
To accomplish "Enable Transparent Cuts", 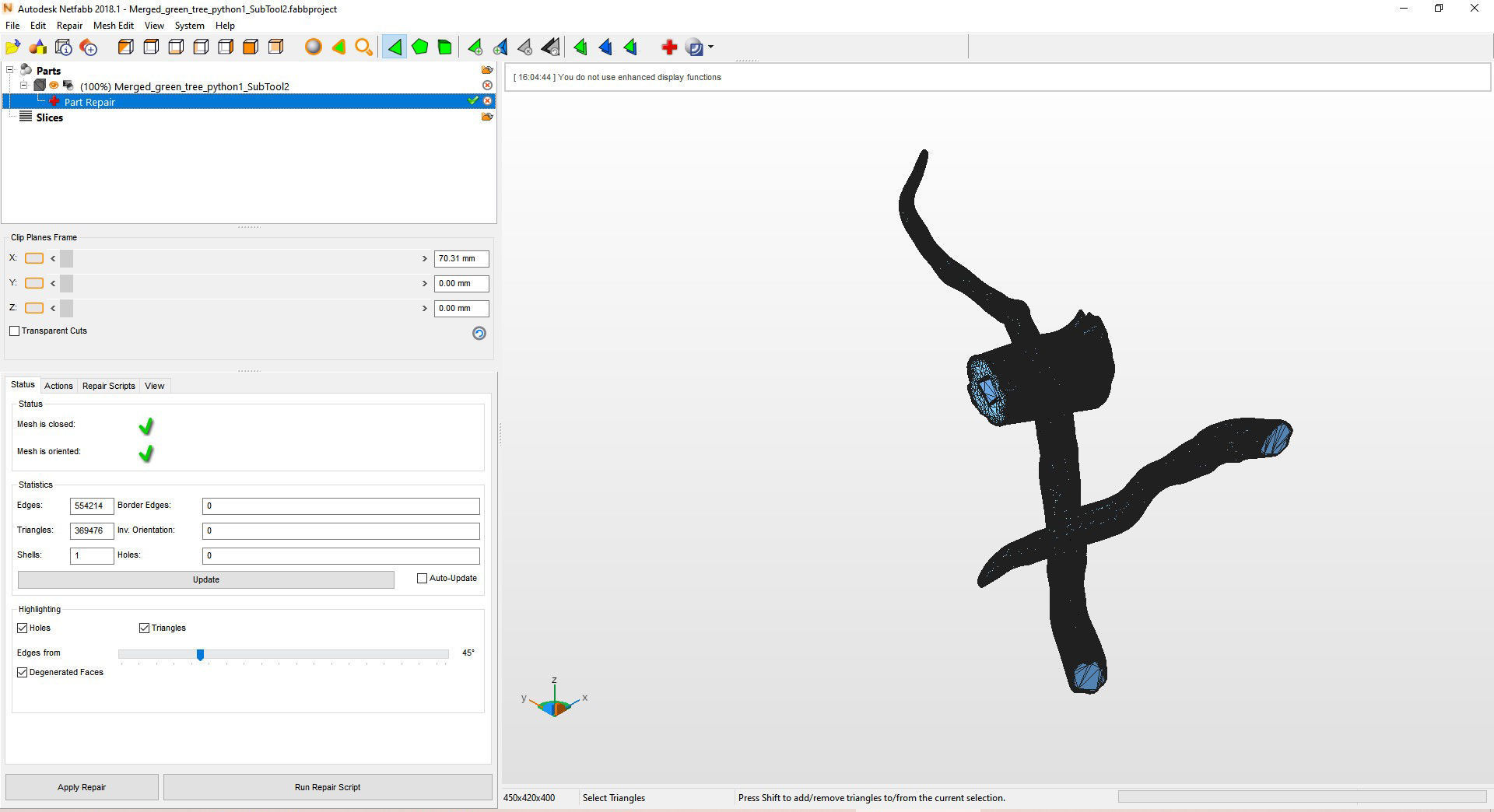I will tap(15, 331).
